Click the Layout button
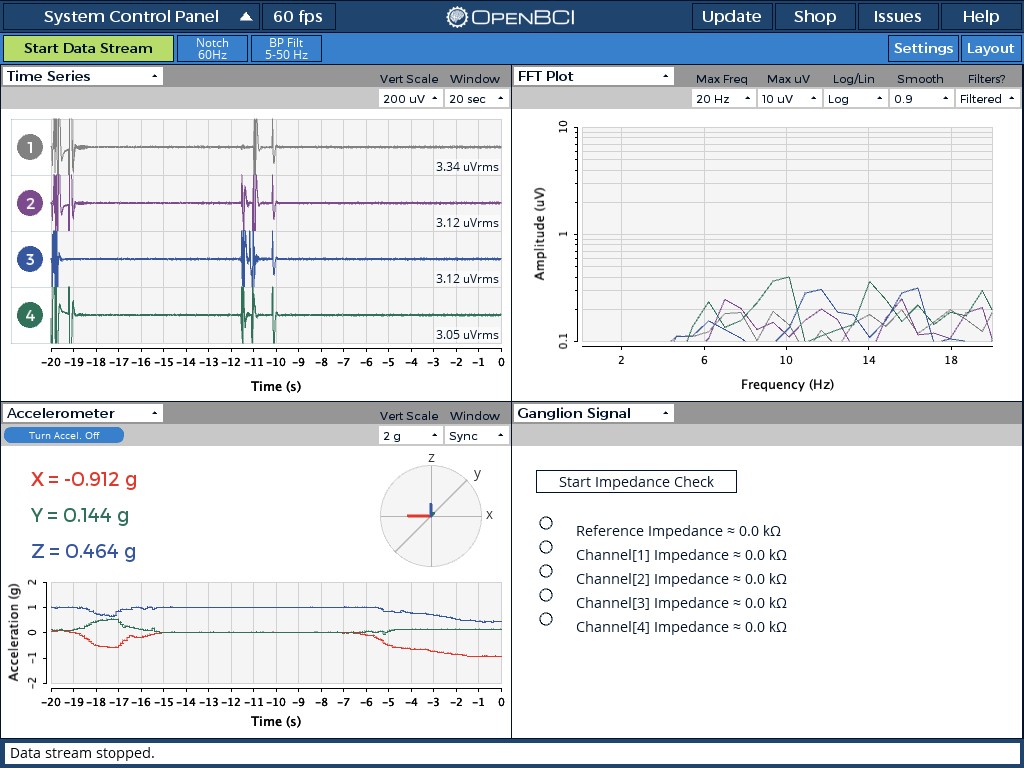 [991, 48]
